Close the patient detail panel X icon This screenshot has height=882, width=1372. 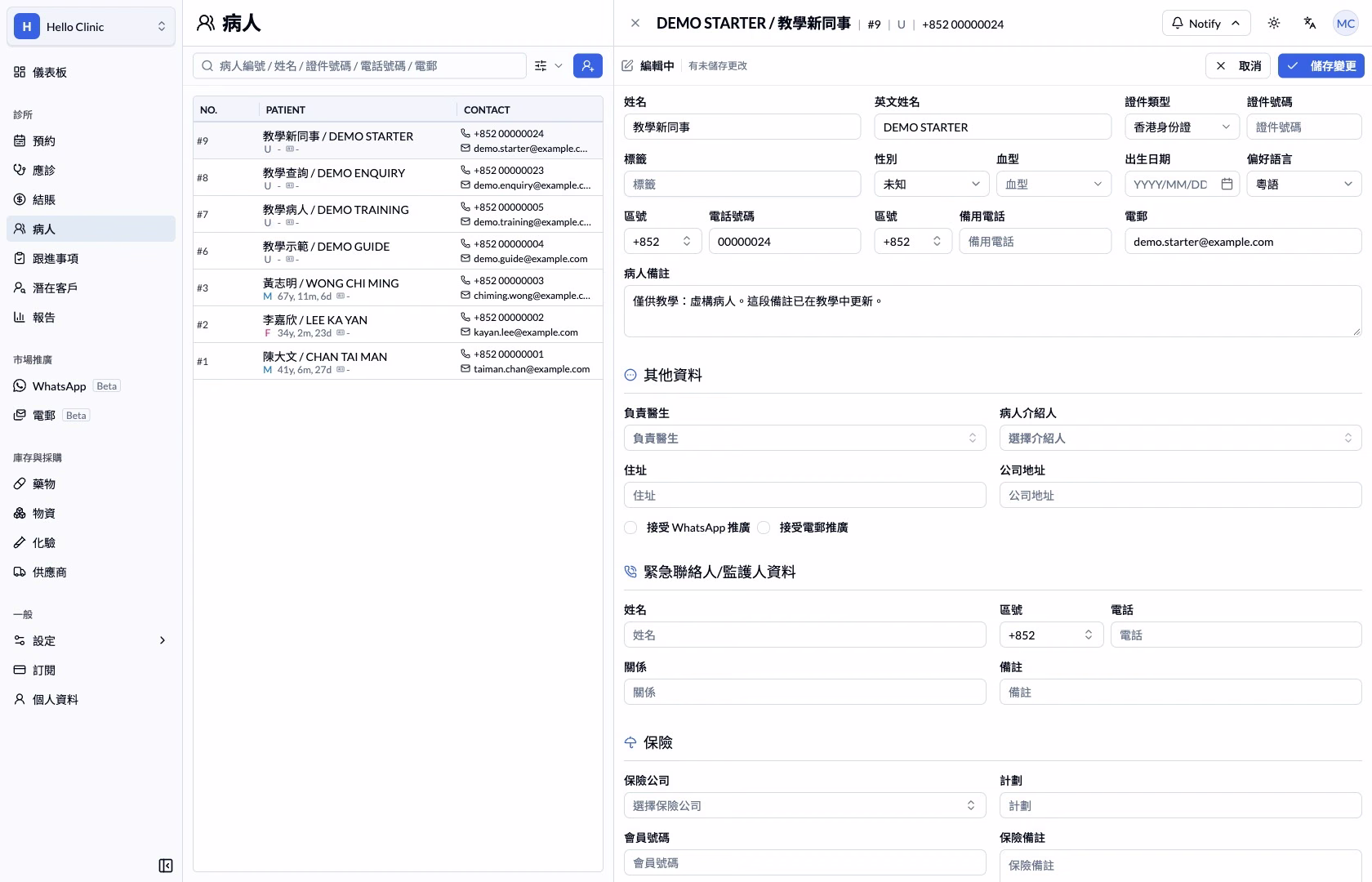click(x=635, y=24)
